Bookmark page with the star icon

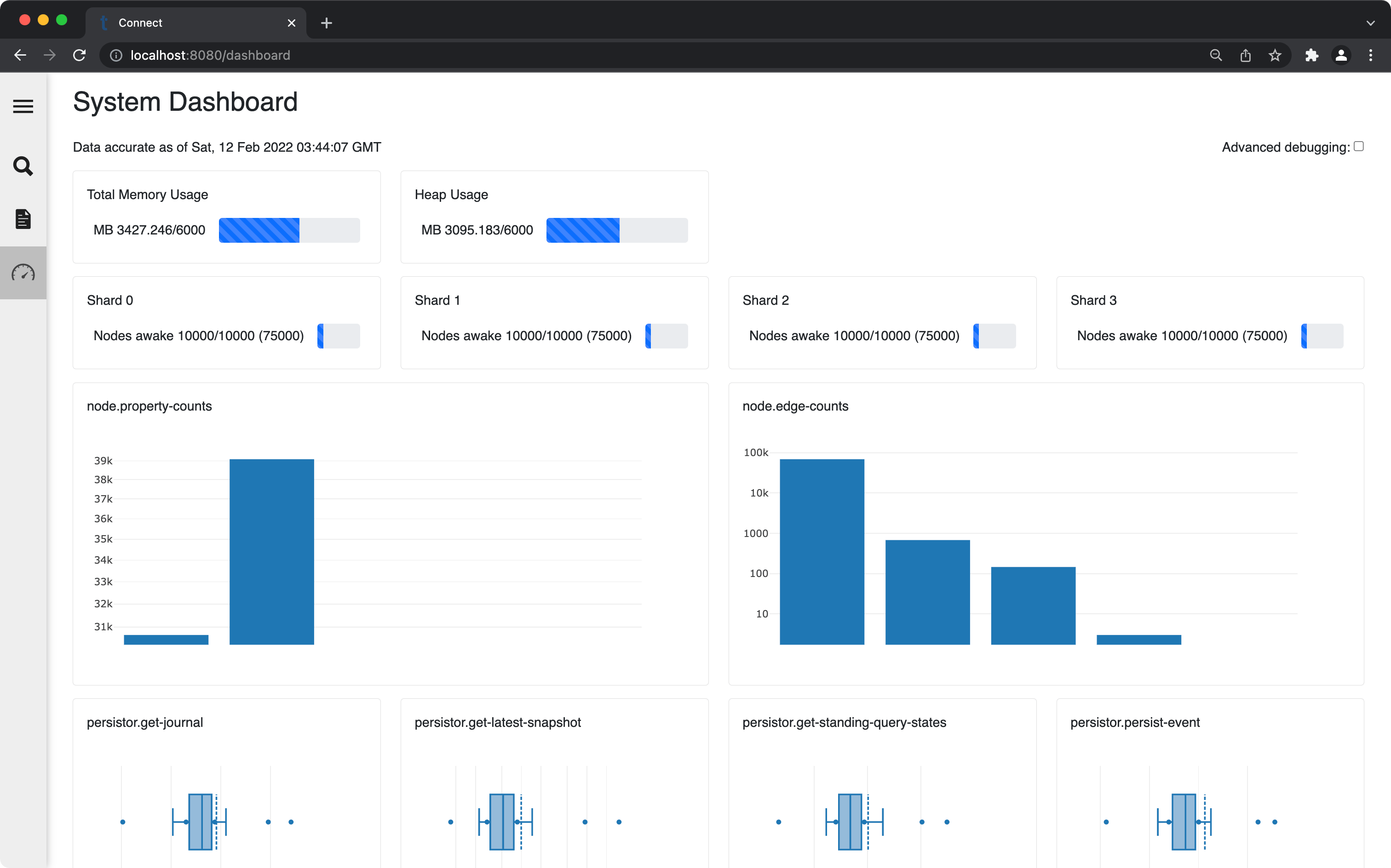click(x=1275, y=55)
